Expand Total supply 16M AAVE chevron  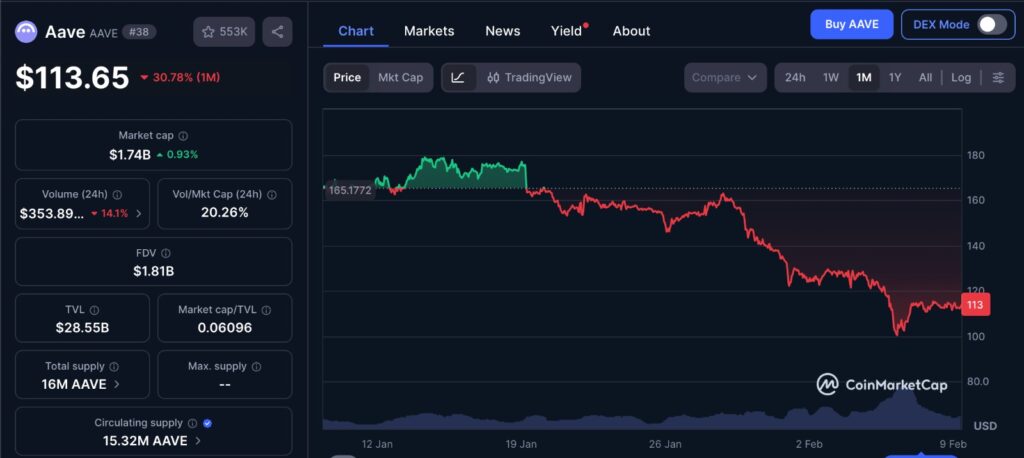pos(117,384)
